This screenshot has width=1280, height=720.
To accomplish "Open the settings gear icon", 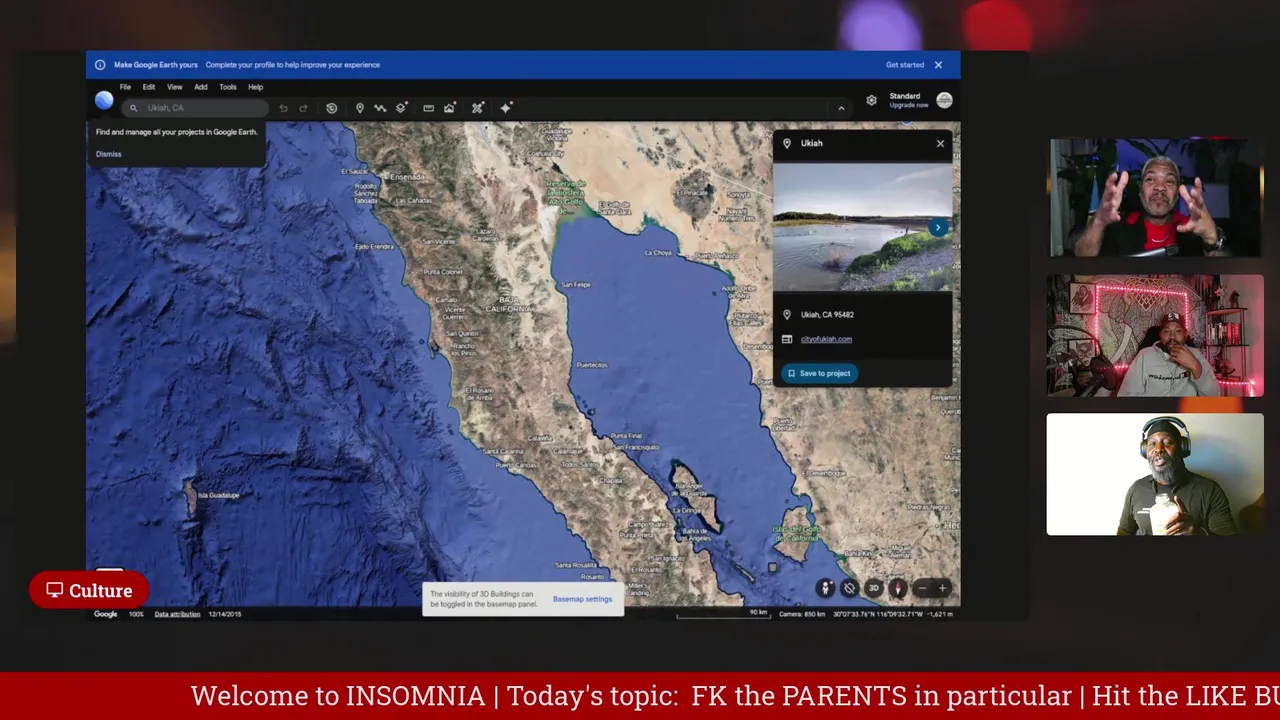I will (x=871, y=101).
